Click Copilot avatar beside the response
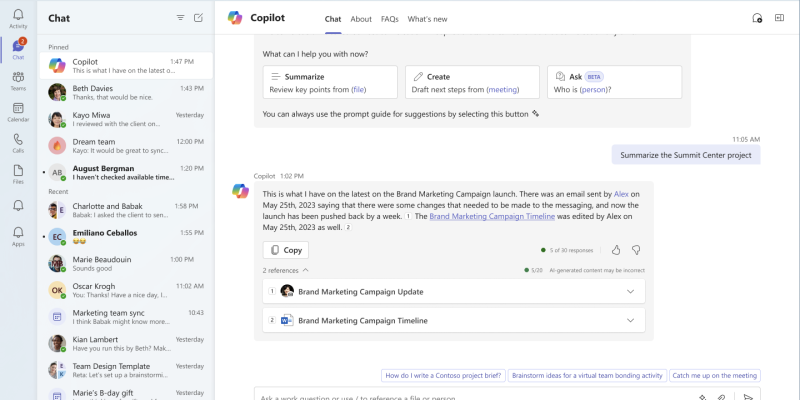The image size is (800, 400). (240, 190)
